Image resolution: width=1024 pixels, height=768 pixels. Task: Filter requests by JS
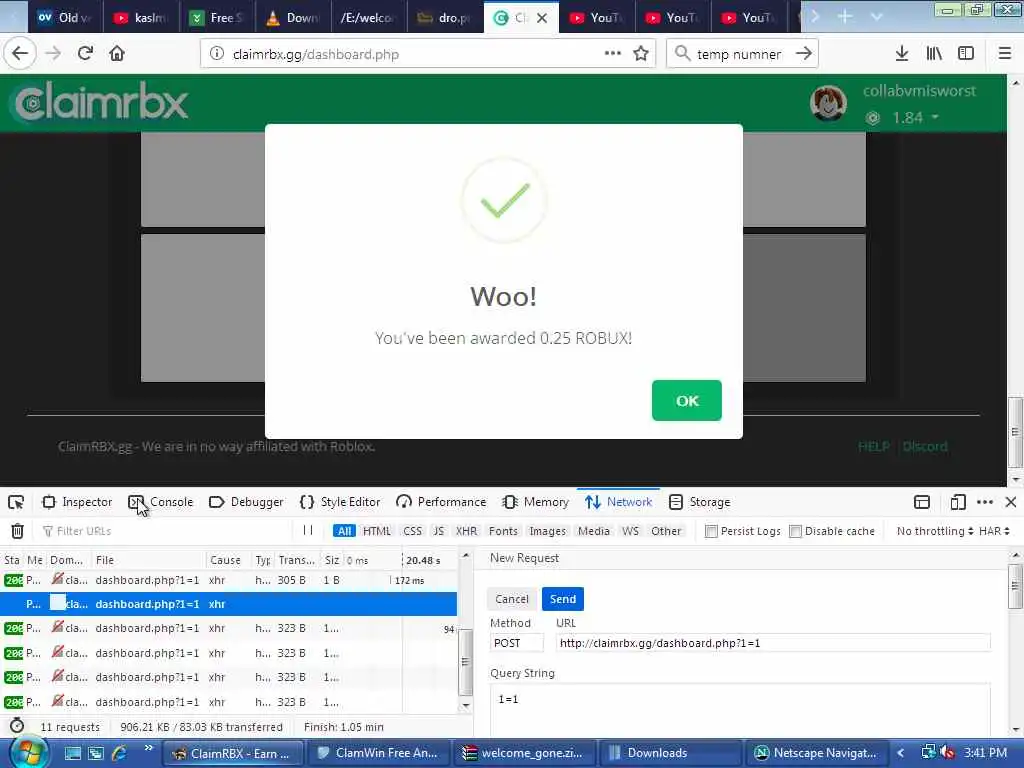pos(438,531)
